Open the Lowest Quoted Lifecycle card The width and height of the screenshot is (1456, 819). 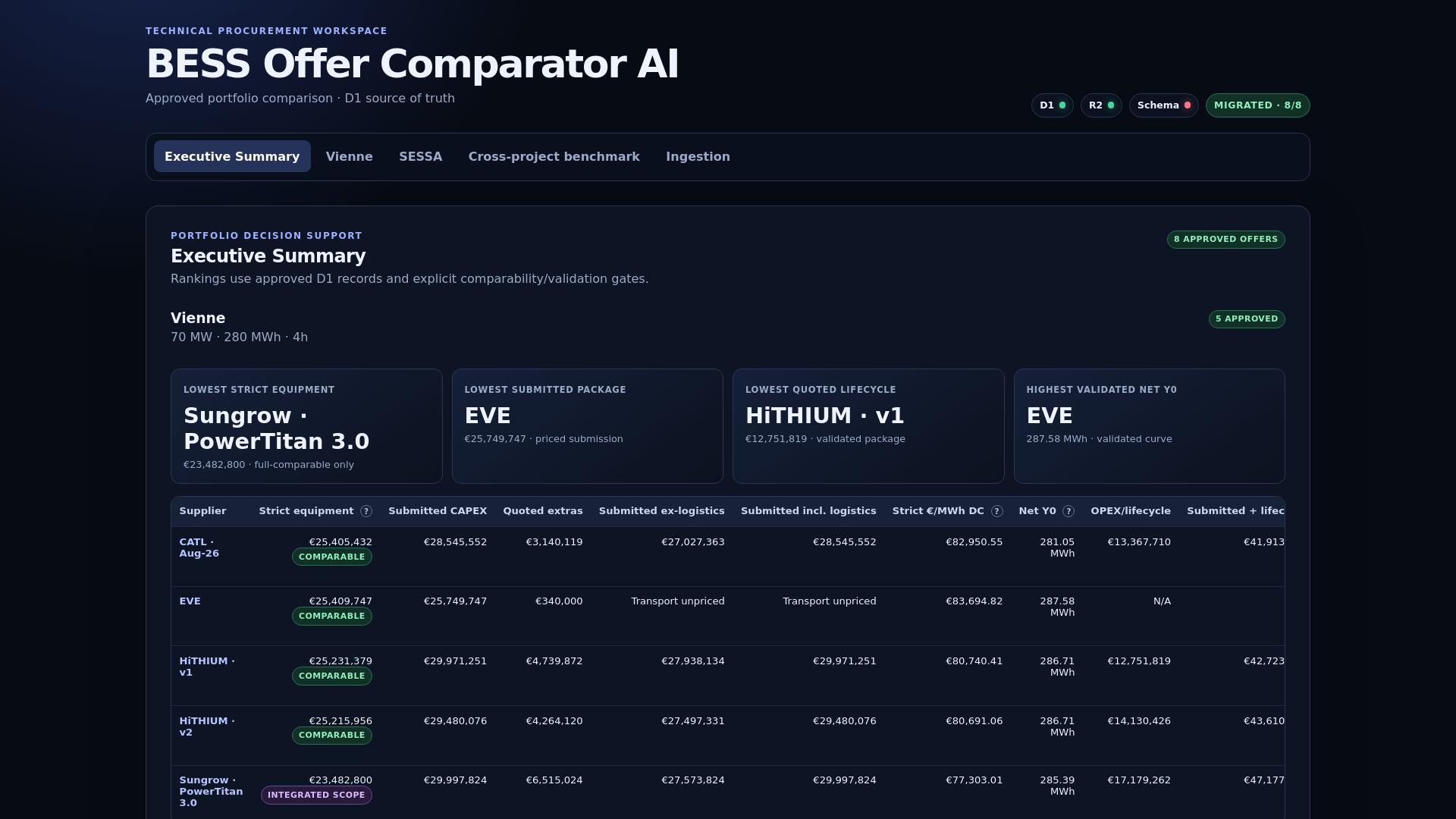(868, 426)
